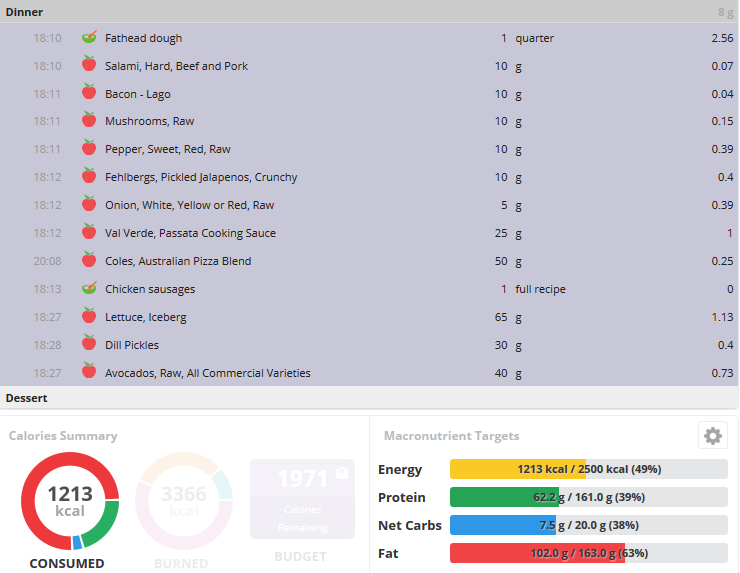740x573 pixels.
Task: Click the Fathead dough recipe bowl icon
Action: pos(89,37)
